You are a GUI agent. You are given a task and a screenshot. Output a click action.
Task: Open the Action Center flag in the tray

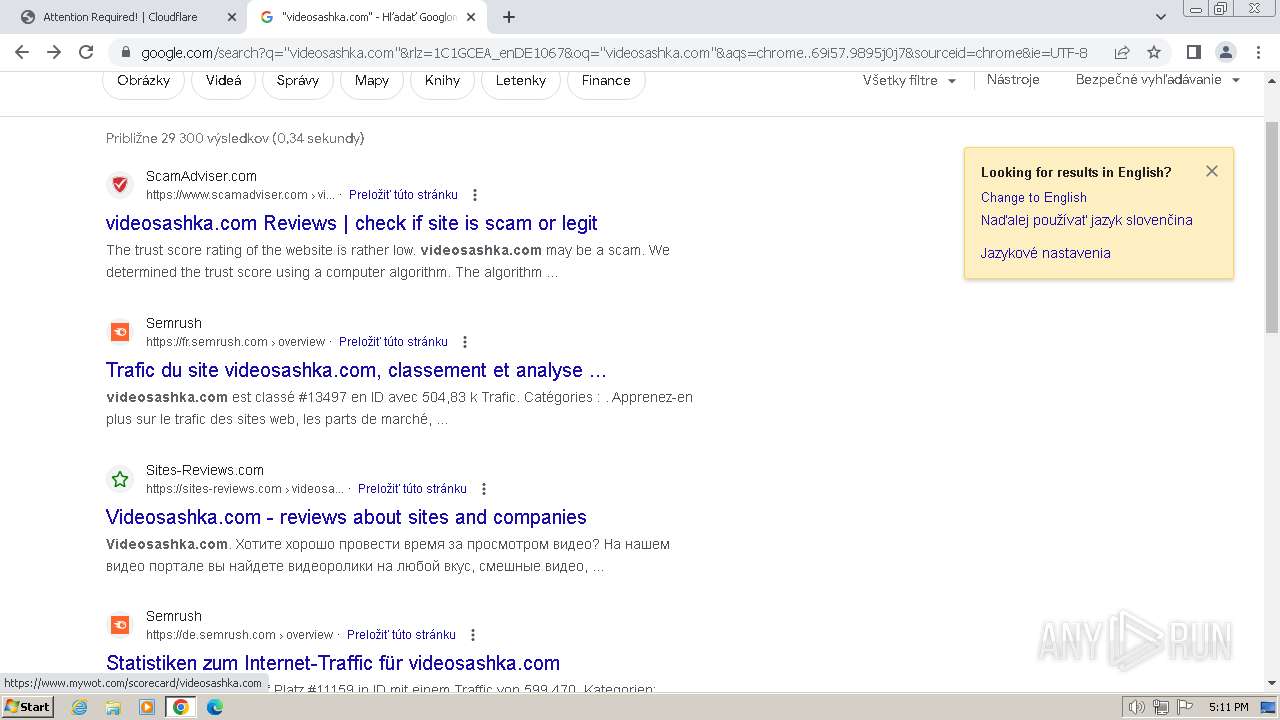click(1184, 707)
